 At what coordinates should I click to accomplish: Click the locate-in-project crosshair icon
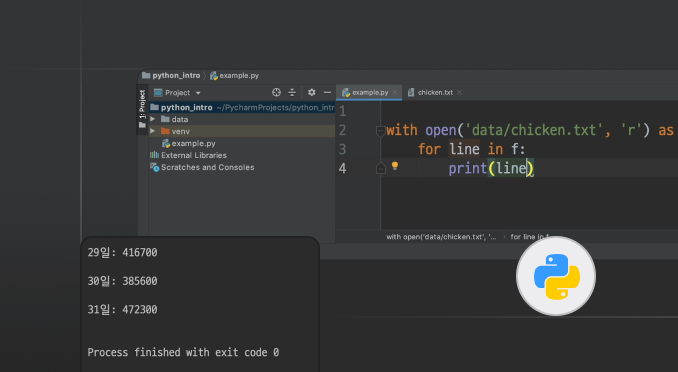pyautogui.click(x=276, y=92)
